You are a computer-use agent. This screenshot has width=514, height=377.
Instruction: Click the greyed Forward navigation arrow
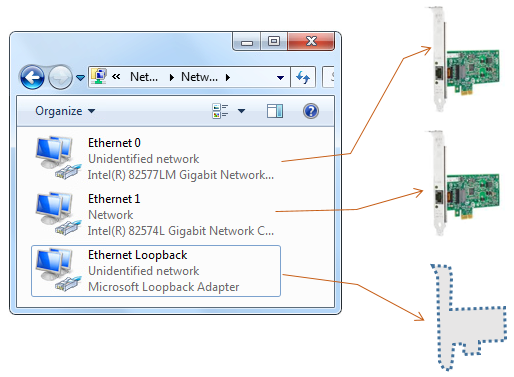coord(60,77)
